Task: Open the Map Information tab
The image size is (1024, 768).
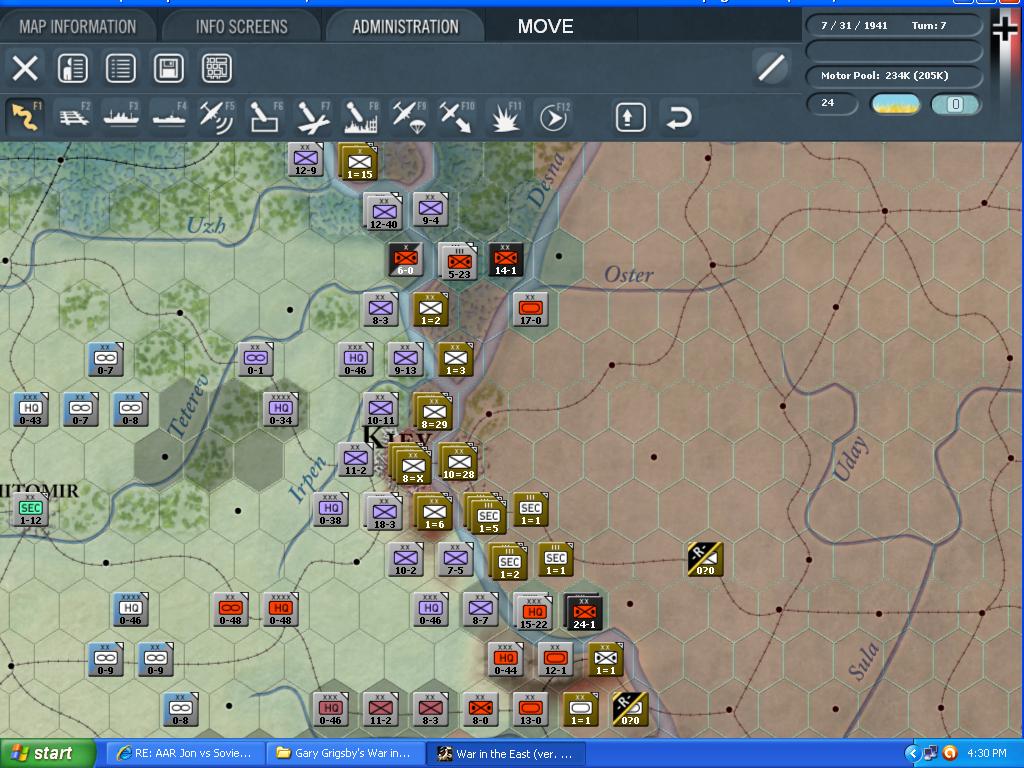Action: coord(78,27)
